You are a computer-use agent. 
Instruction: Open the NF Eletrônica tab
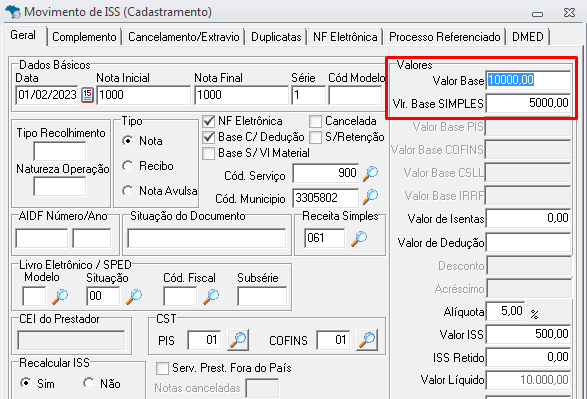point(345,37)
